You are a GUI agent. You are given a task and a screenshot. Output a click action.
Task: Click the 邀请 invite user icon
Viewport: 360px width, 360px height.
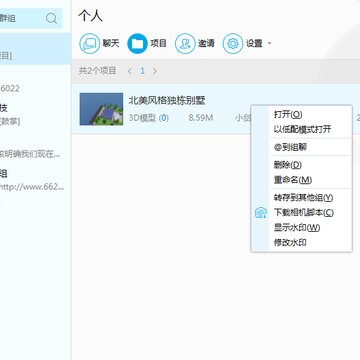coord(185,43)
